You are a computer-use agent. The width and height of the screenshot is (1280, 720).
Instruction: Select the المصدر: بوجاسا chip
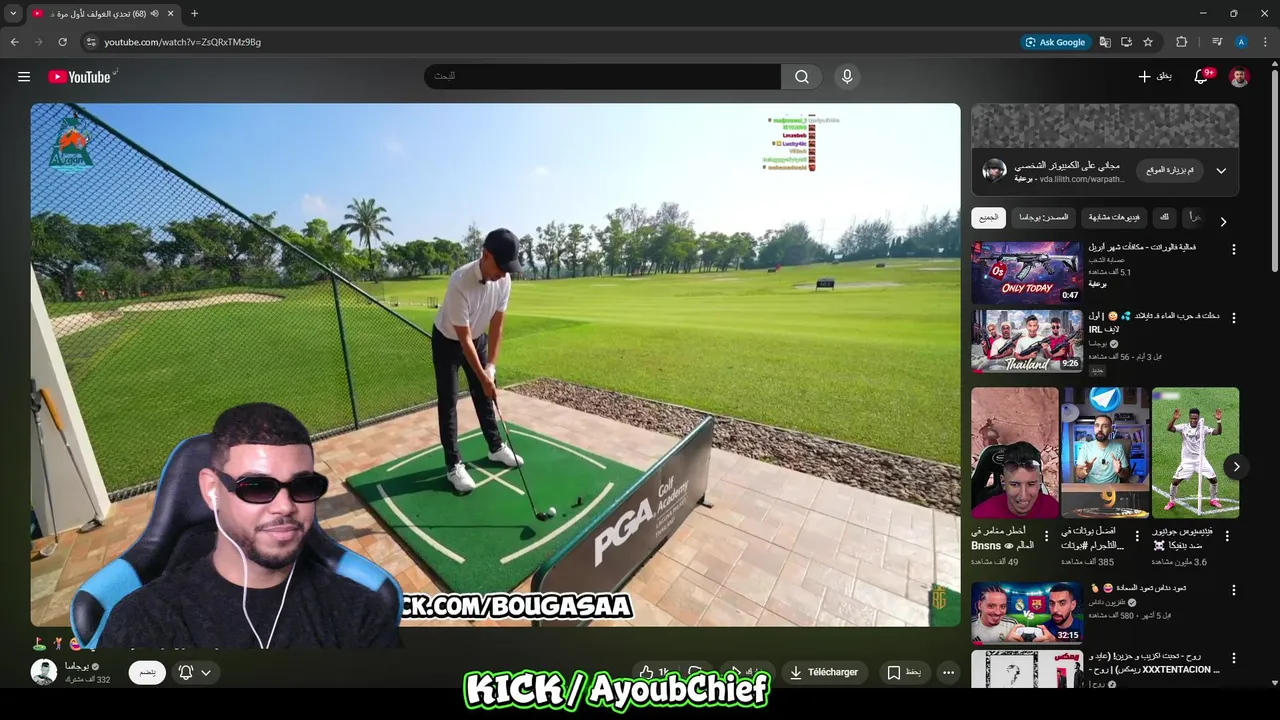pos(1043,217)
